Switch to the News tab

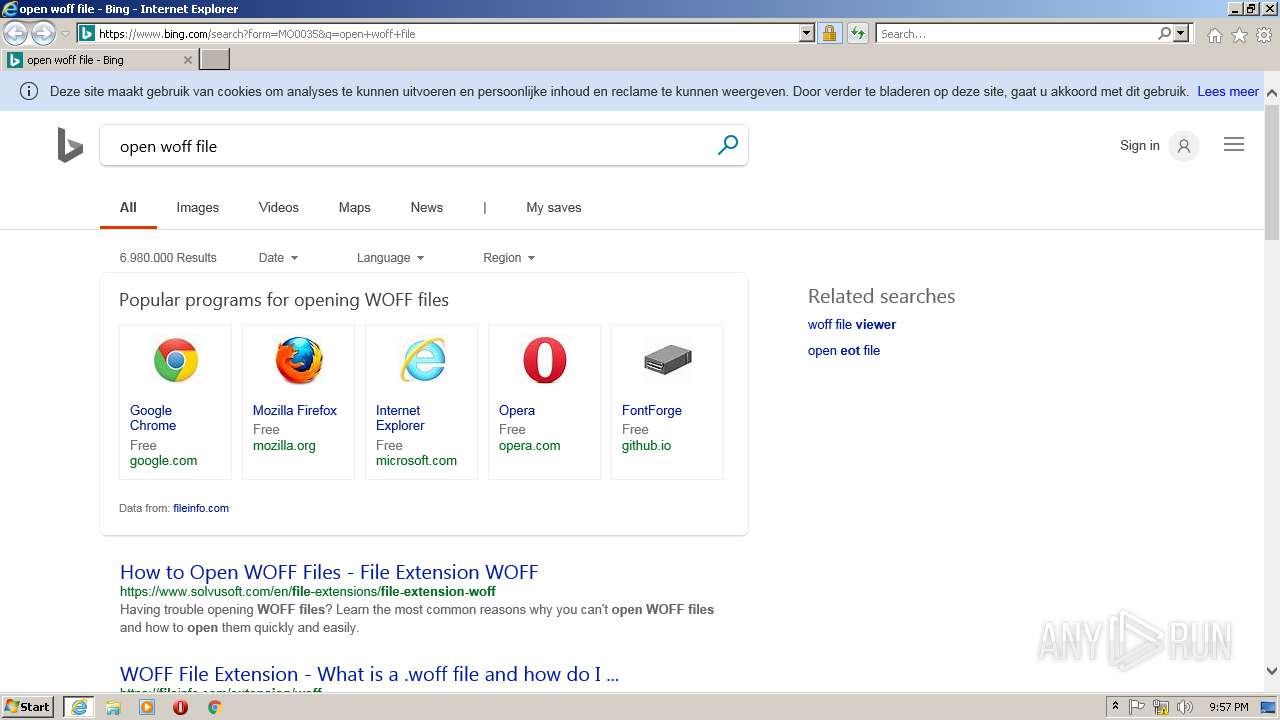427,208
